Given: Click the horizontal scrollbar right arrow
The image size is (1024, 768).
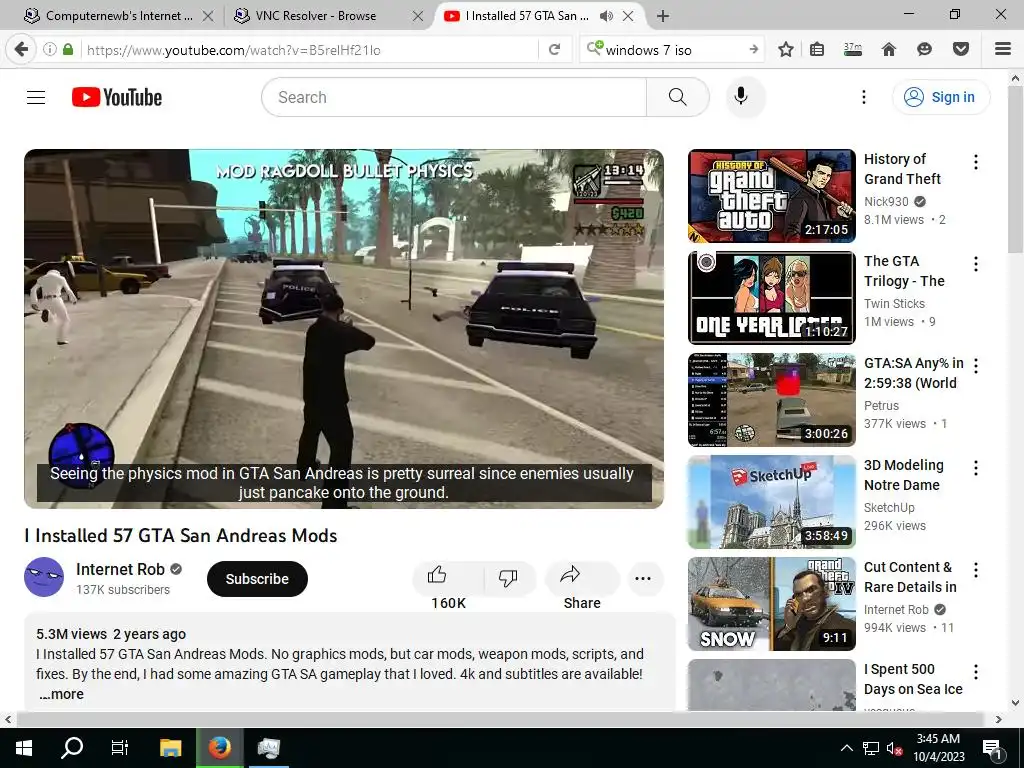Looking at the screenshot, I should (999, 720).
